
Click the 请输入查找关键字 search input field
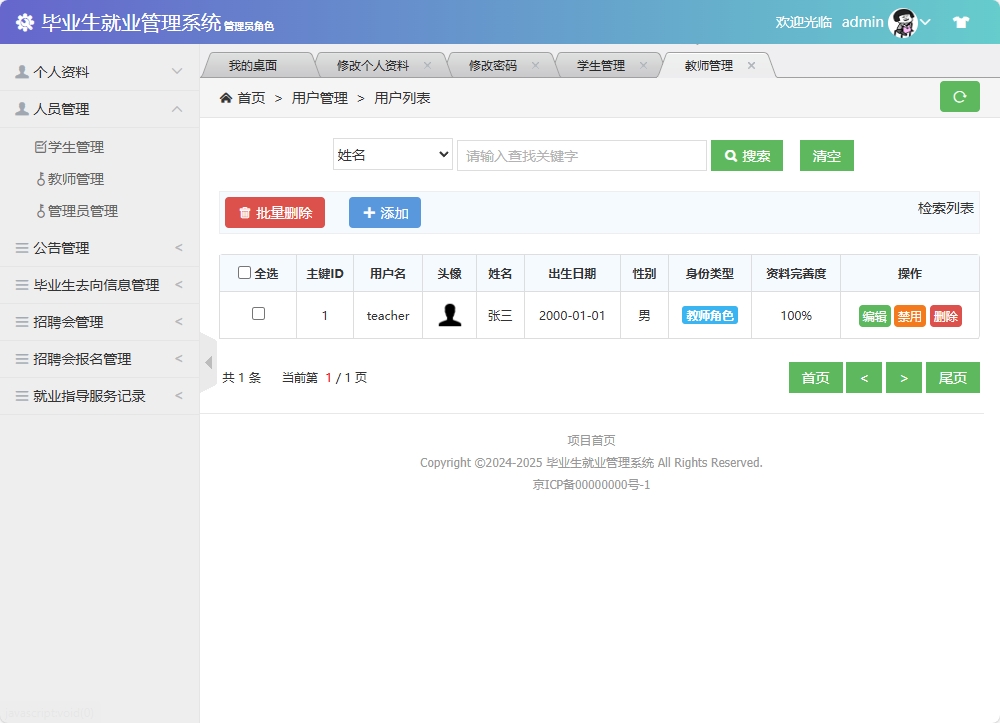[x=580, y=155]
